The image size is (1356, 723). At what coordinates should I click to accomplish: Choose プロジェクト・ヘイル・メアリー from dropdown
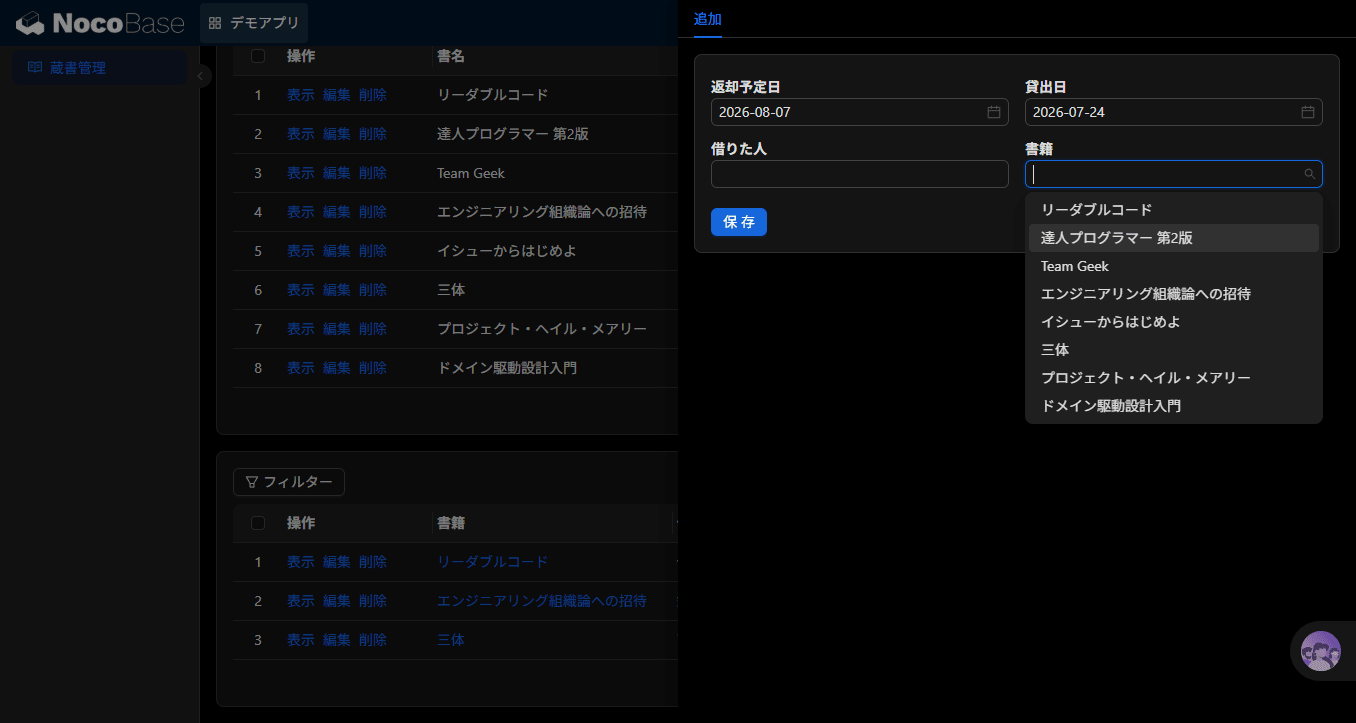point(1174,378)
